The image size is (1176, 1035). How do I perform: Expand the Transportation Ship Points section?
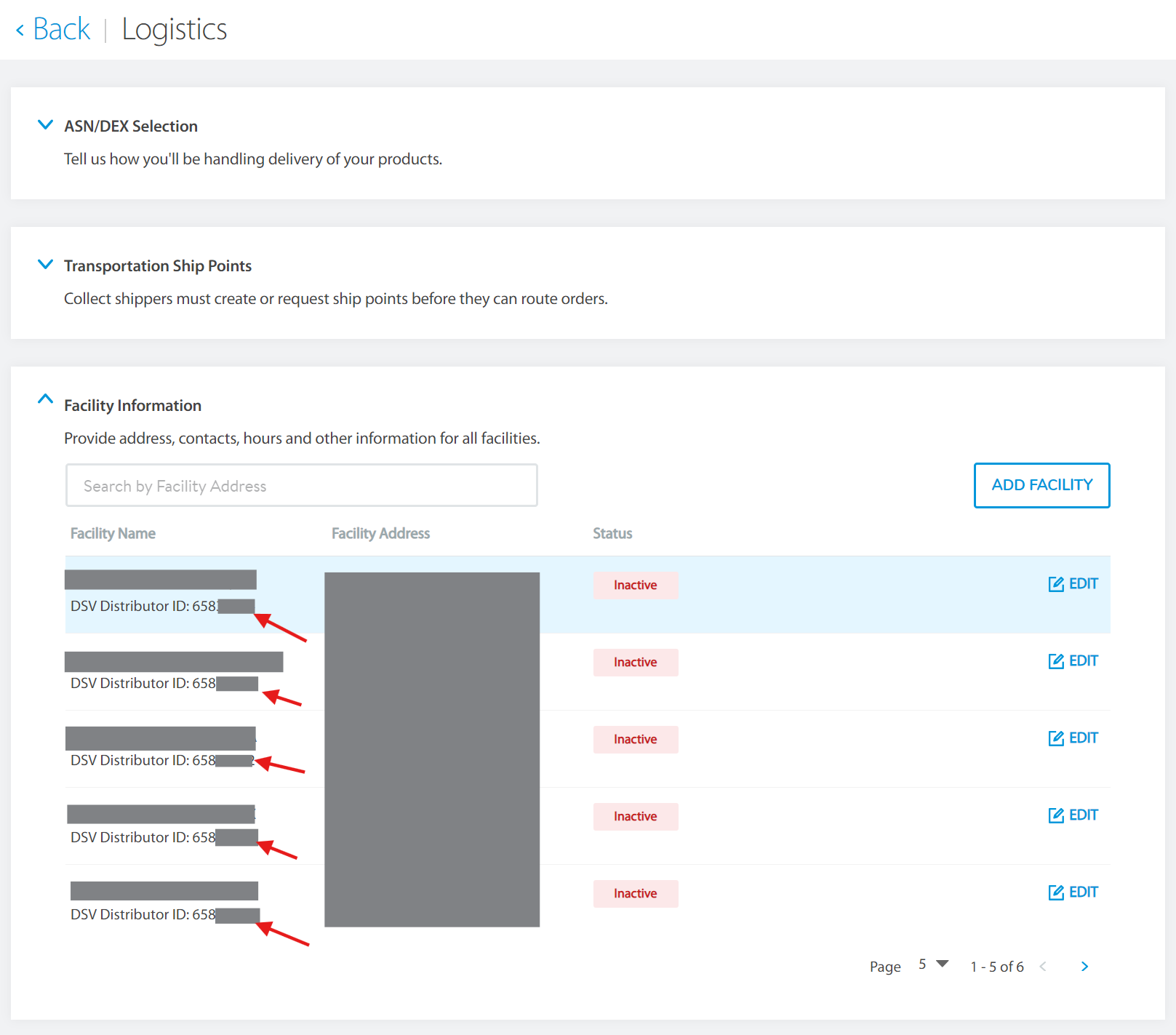tap(45, 265)
